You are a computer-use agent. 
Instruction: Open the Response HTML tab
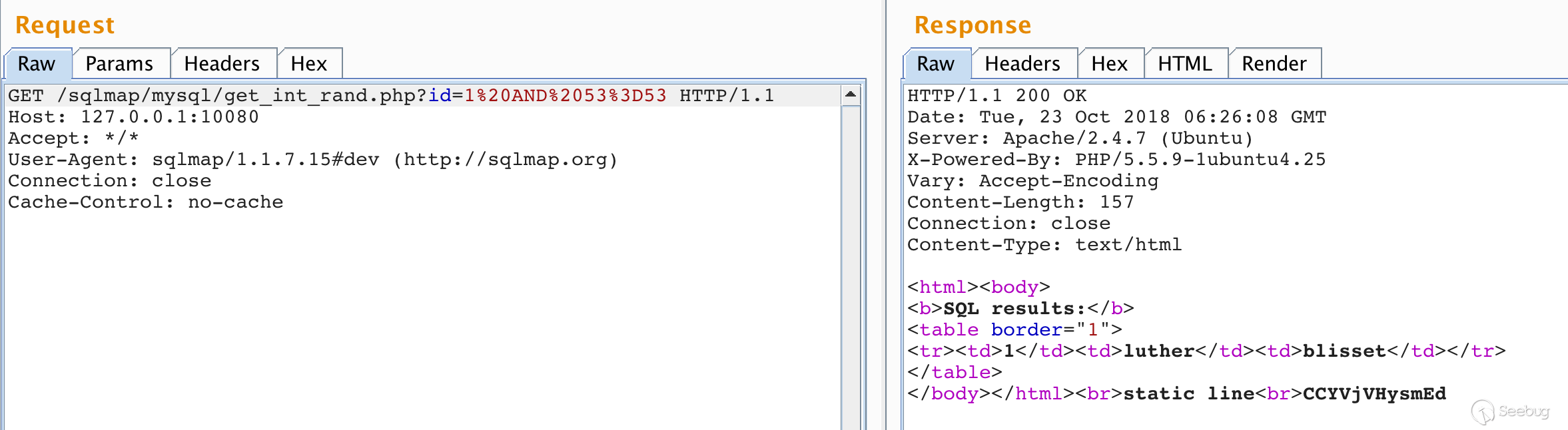(x=1185, y=64)
